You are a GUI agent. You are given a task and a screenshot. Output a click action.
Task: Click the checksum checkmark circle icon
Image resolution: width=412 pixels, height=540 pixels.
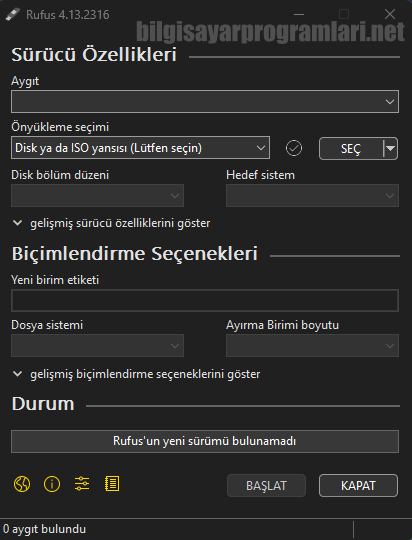coord(294,148)
